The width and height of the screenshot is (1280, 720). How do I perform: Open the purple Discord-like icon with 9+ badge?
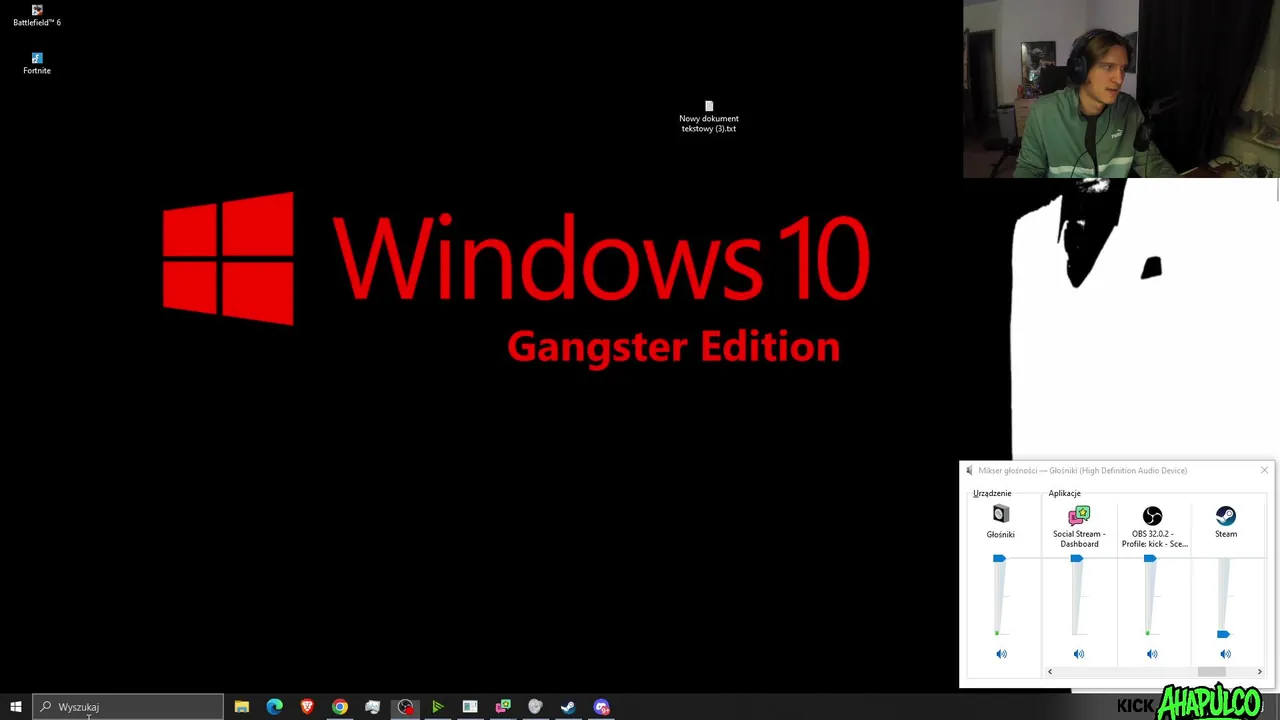point(601,707)
